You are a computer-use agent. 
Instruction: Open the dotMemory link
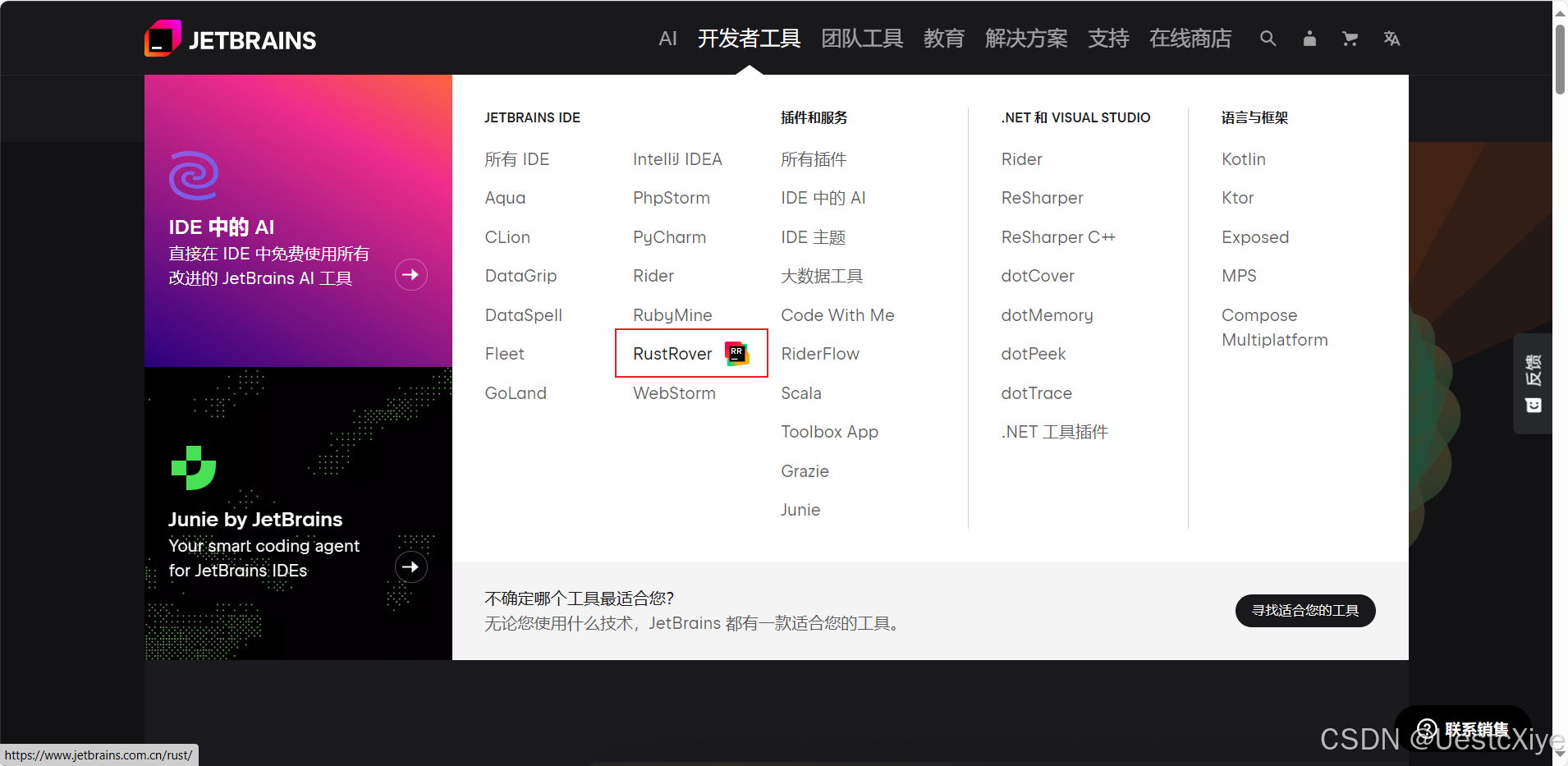tap(1047, 315)
